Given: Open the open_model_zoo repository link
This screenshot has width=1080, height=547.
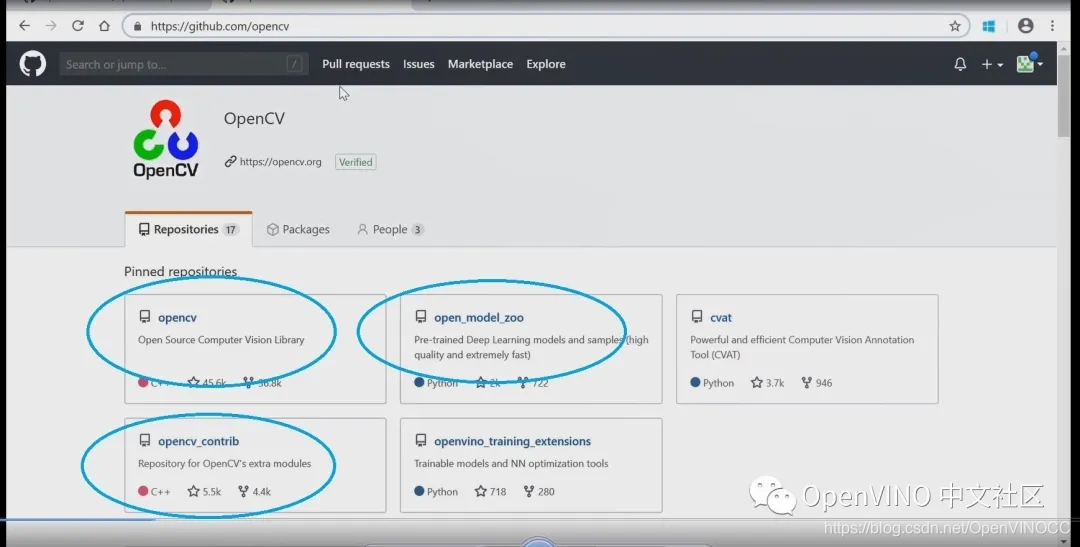Looking at the screenshot, I should coord(479,318).
